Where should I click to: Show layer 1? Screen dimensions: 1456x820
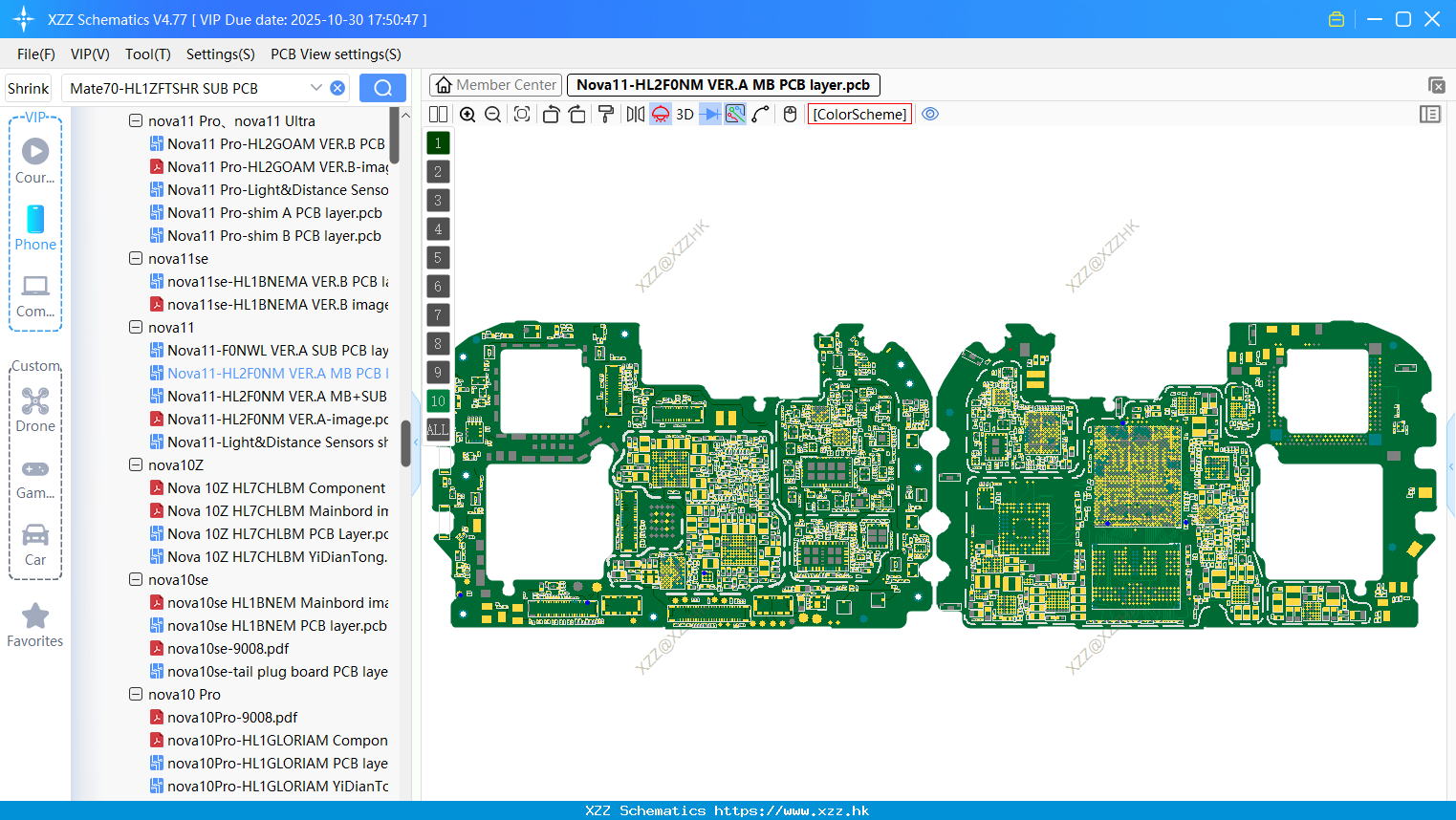click(438, 143)
